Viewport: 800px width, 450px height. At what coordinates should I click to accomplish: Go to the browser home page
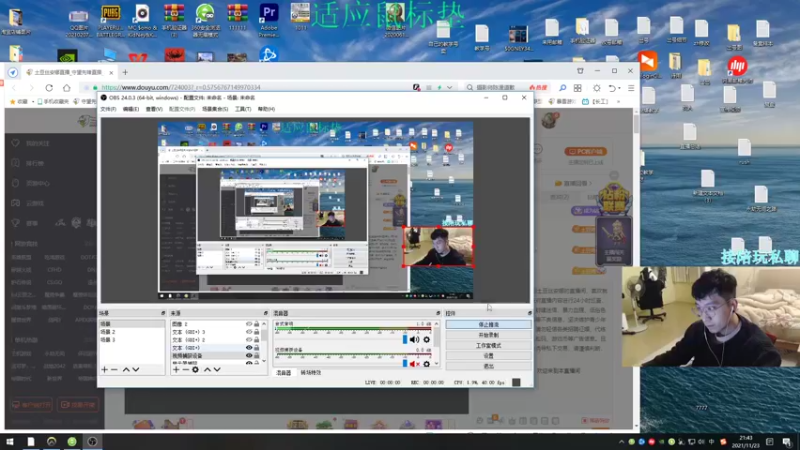[x=66, y=88]
